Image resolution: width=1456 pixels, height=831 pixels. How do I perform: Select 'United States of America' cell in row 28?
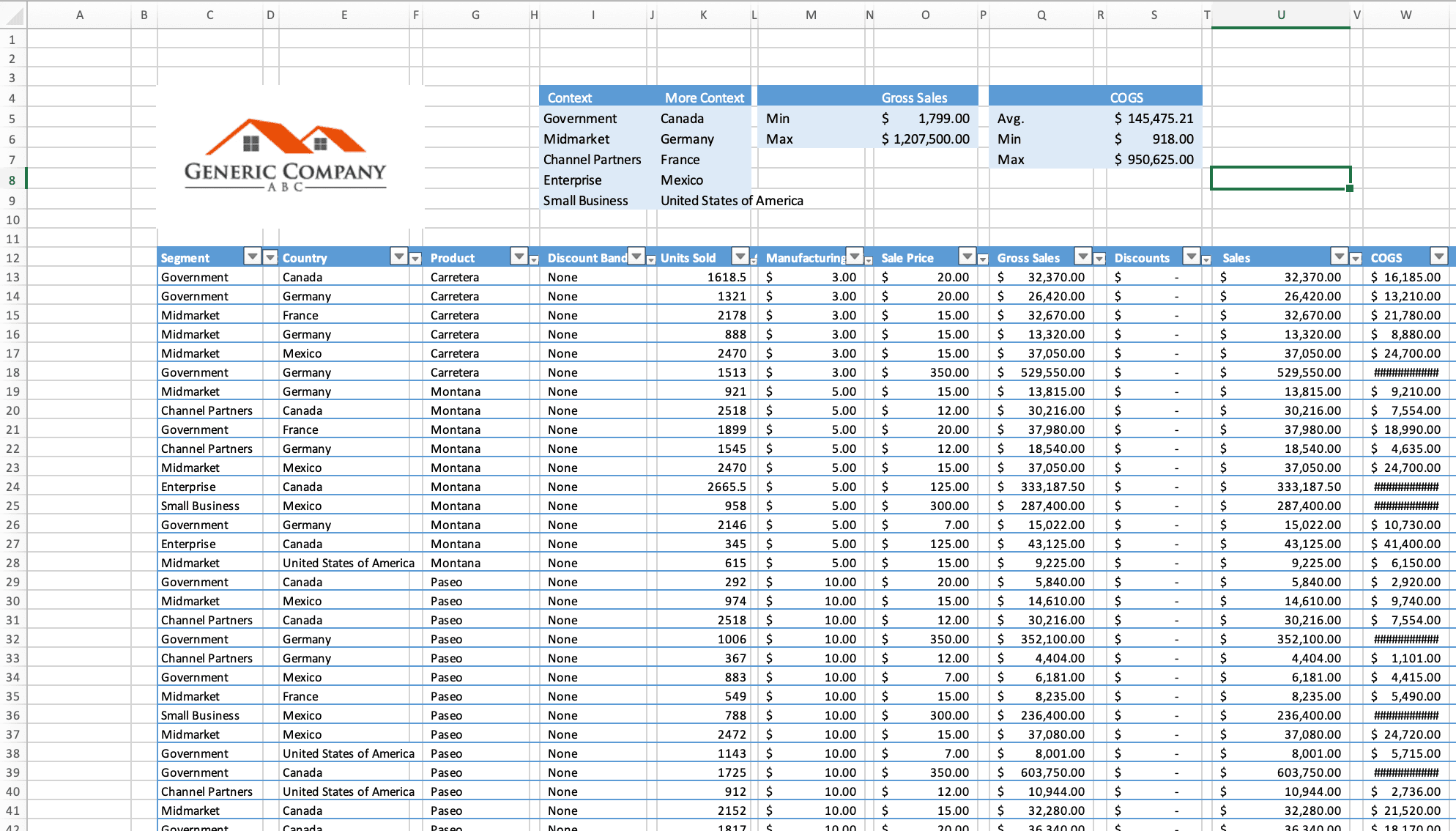[x=349, y=563]
